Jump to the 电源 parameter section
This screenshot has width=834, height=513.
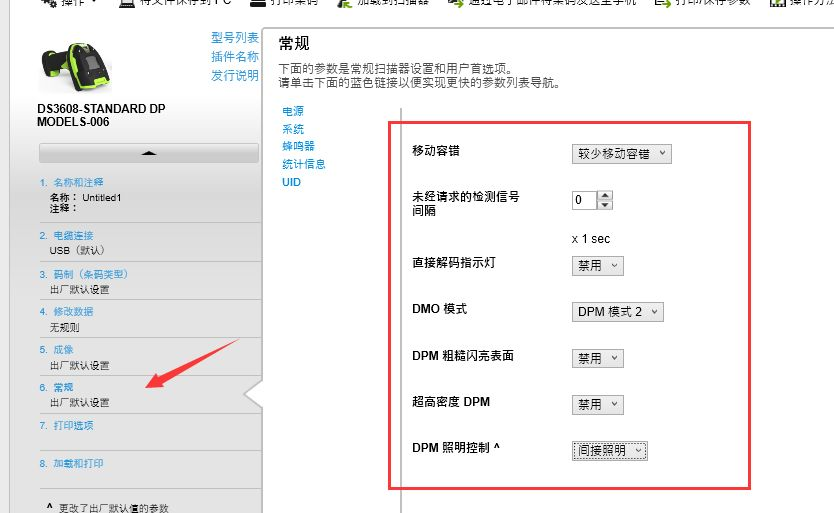[x=293, y=112]
